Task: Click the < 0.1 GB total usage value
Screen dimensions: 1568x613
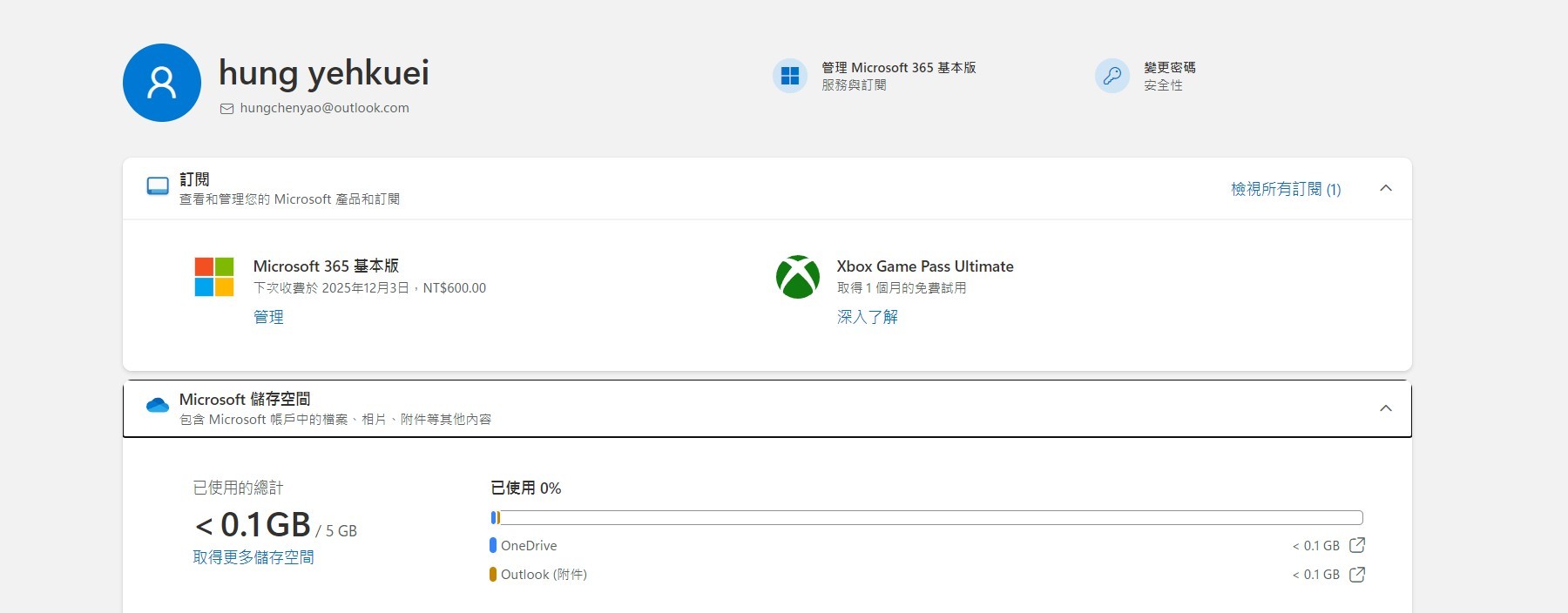Action: pyautogui.click(x=253, y=524)
